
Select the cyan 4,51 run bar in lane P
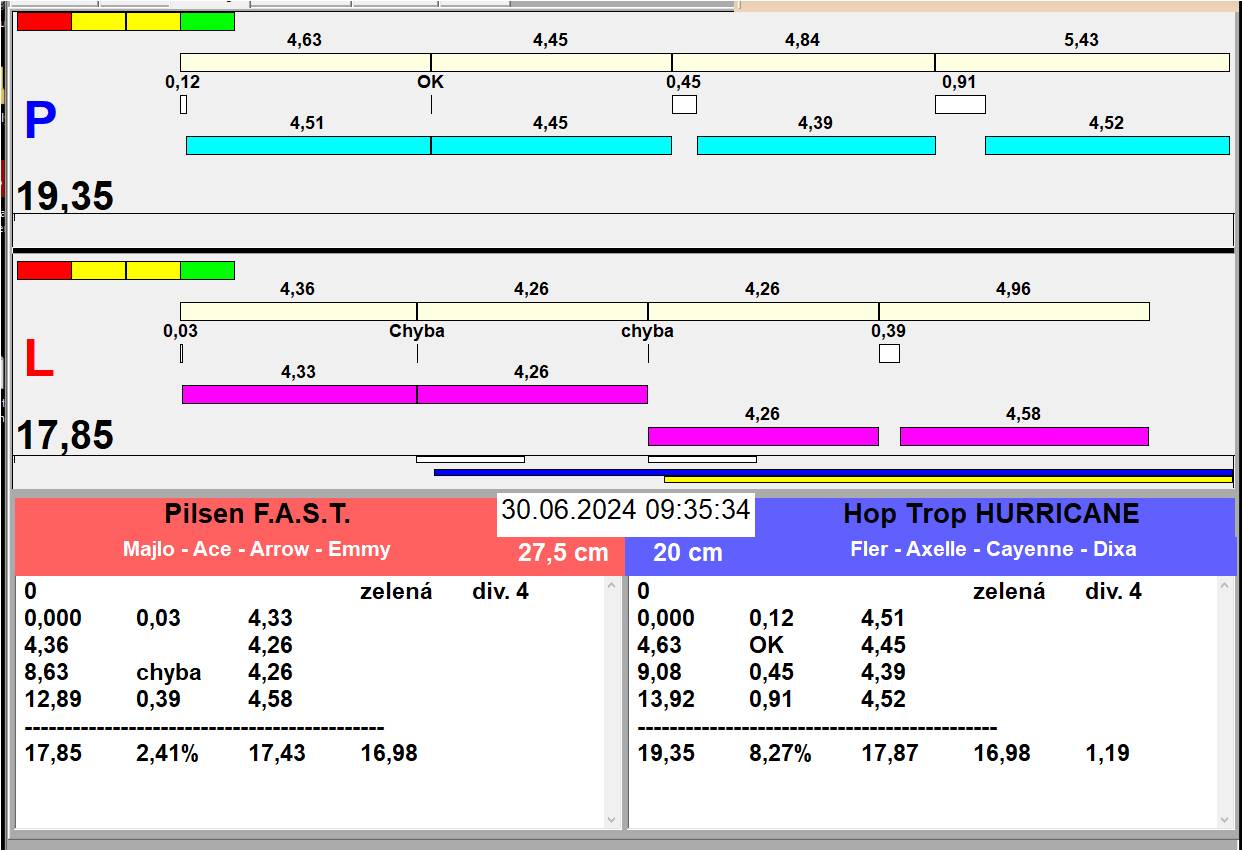tap(308, 145)
